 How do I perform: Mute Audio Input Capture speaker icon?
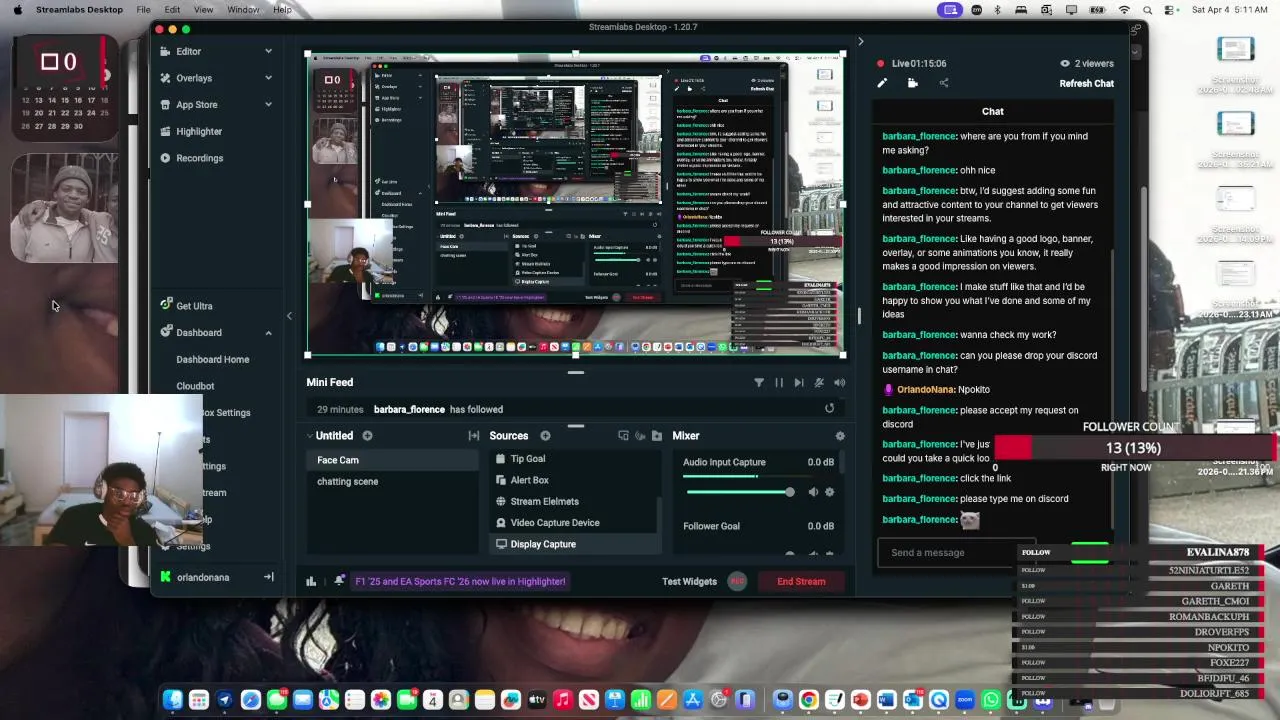tap(813, 492)
